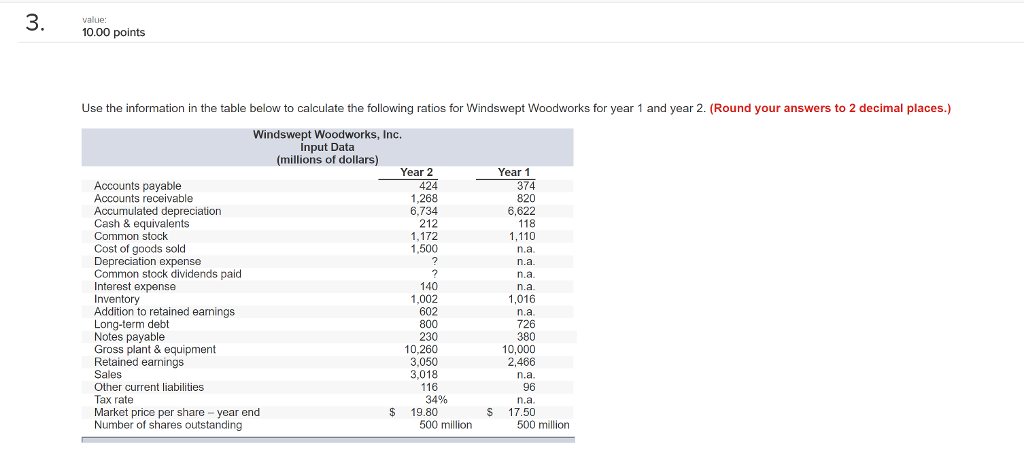This screenshot has height=465, width=1024.
Task: Select 'Number of shares outstanding' row label
Action: tap(168, 425)
